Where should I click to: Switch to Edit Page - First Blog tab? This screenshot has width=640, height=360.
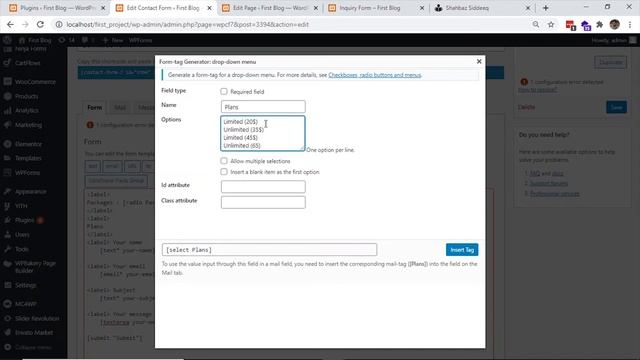pyautogui.click(x=269, y=8)
